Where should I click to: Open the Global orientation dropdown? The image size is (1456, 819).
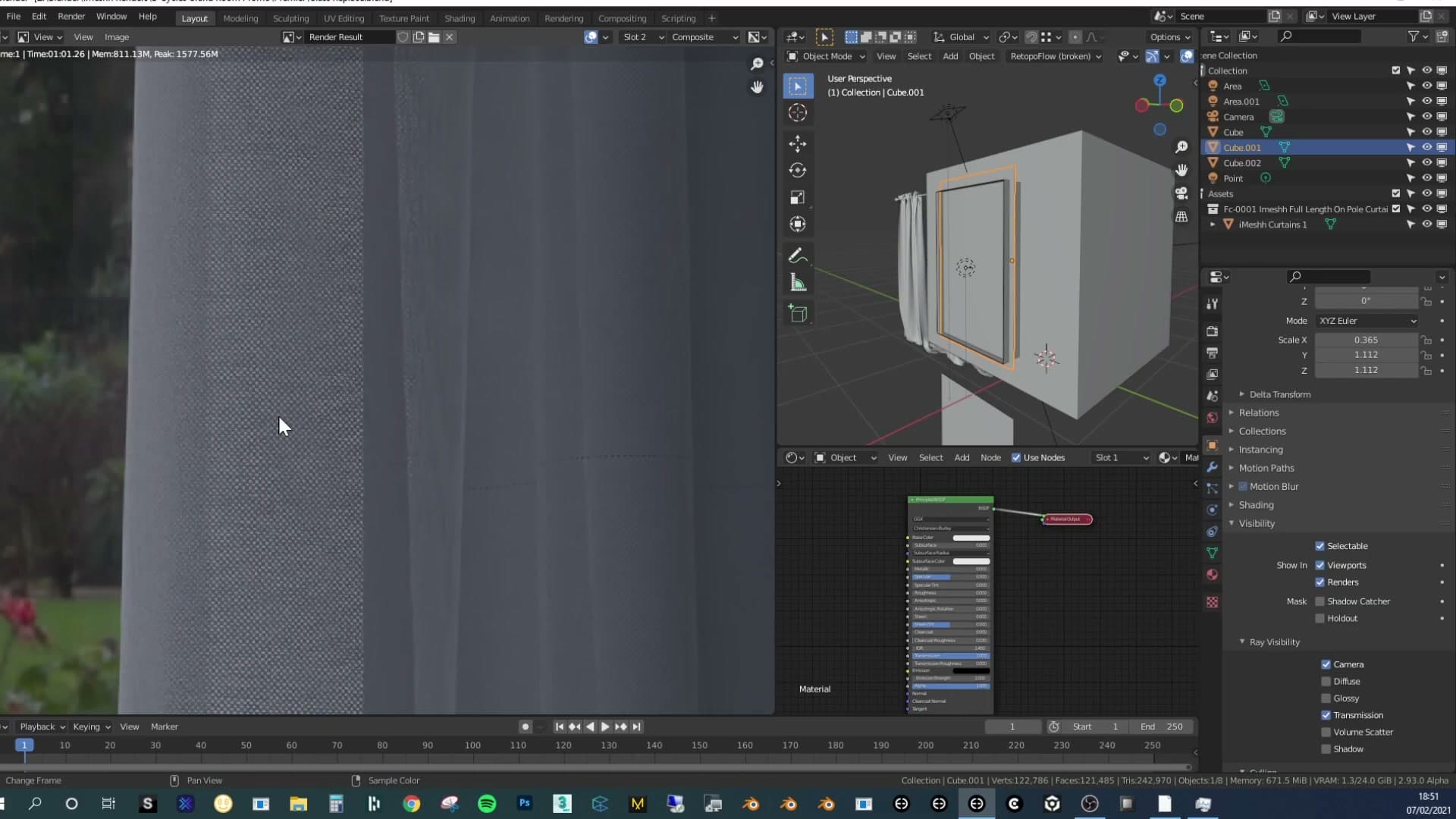(961, 37)
